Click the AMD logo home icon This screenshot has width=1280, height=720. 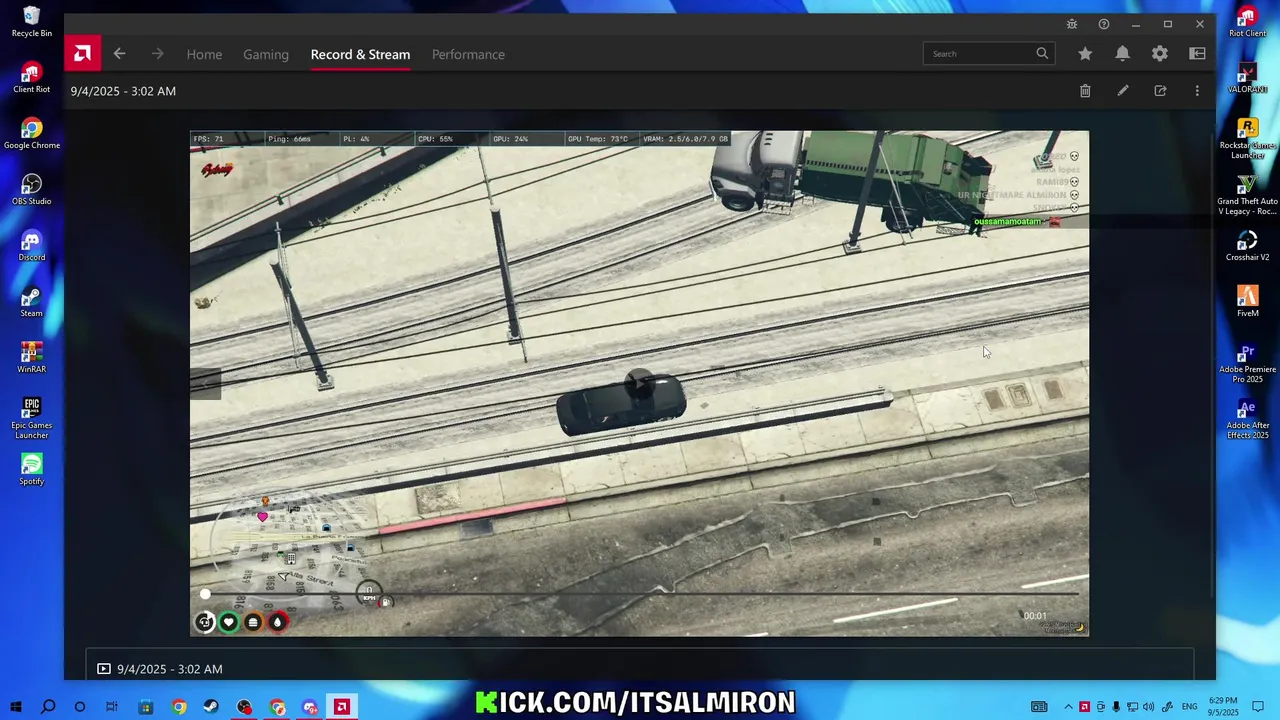pos(82,54)
